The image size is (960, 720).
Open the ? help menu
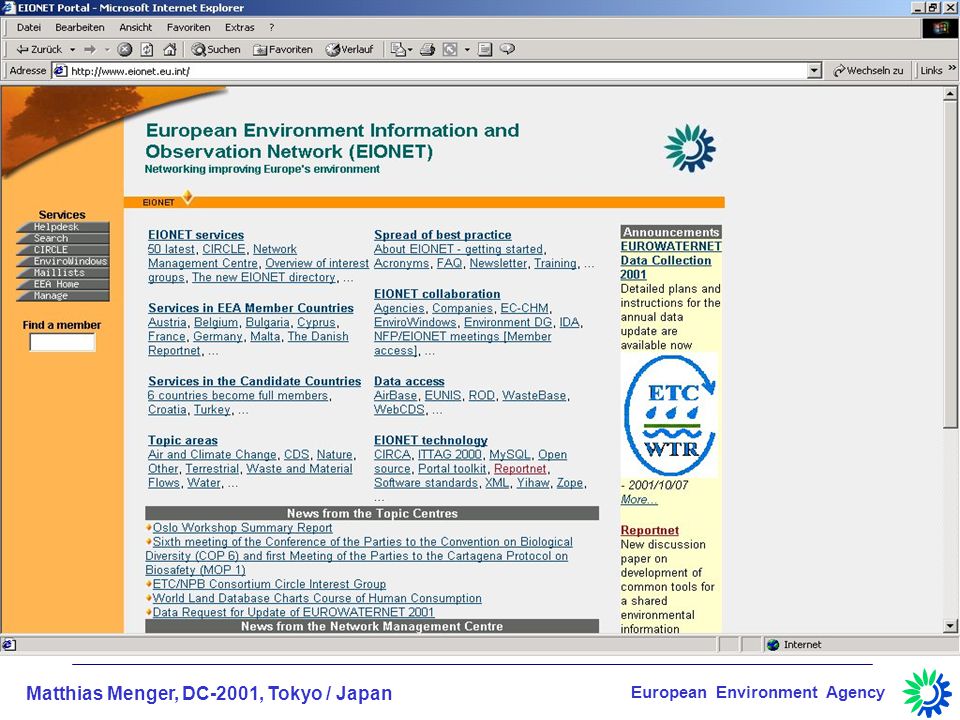click(271, 28)
